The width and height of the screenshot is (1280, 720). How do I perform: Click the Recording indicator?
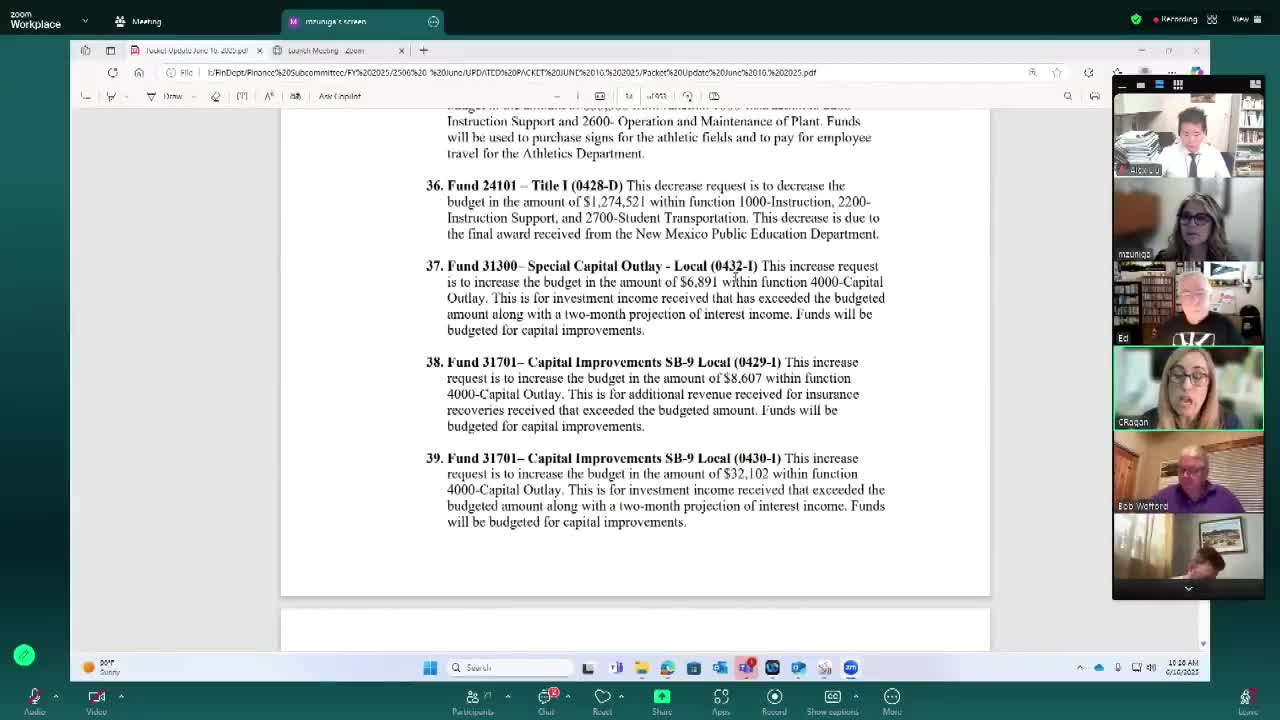1175,19
